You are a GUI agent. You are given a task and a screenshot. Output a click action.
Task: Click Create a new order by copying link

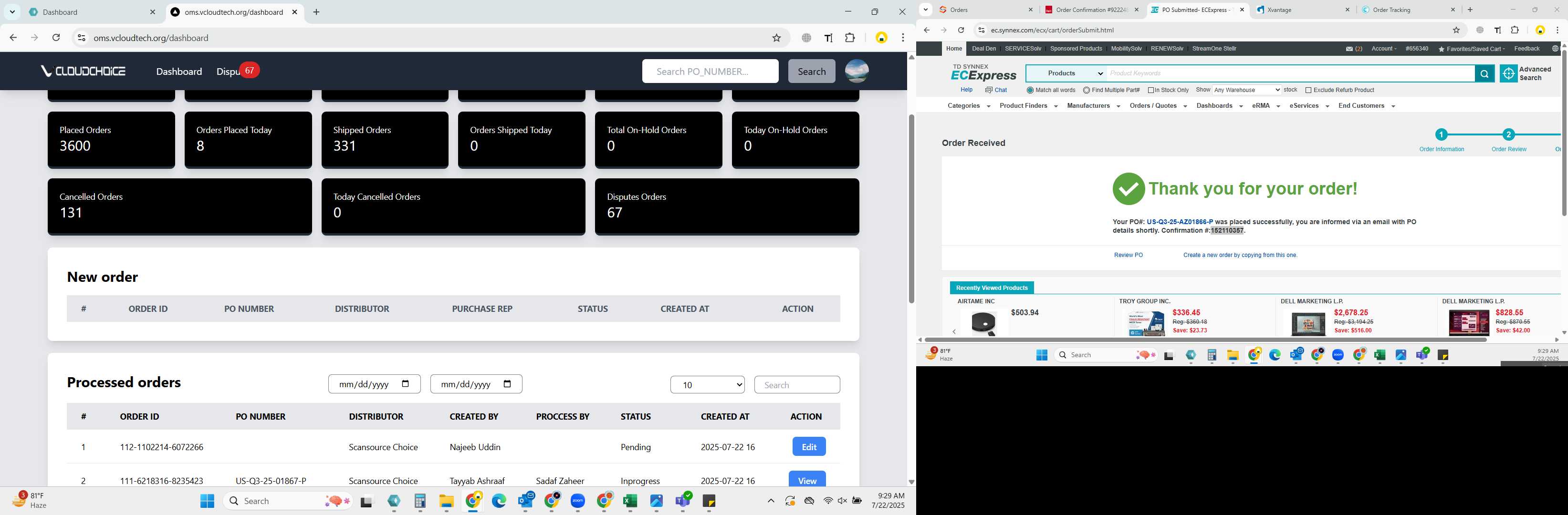click(1240, 256)
